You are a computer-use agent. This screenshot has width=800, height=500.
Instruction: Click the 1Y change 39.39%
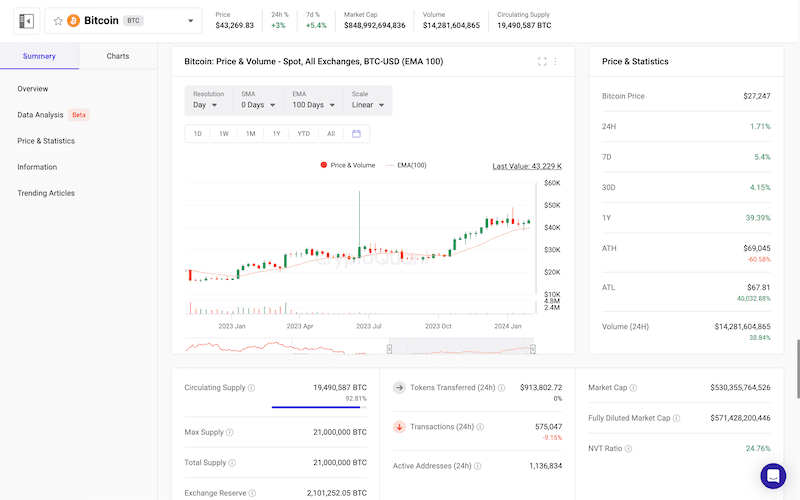(758, 218)
